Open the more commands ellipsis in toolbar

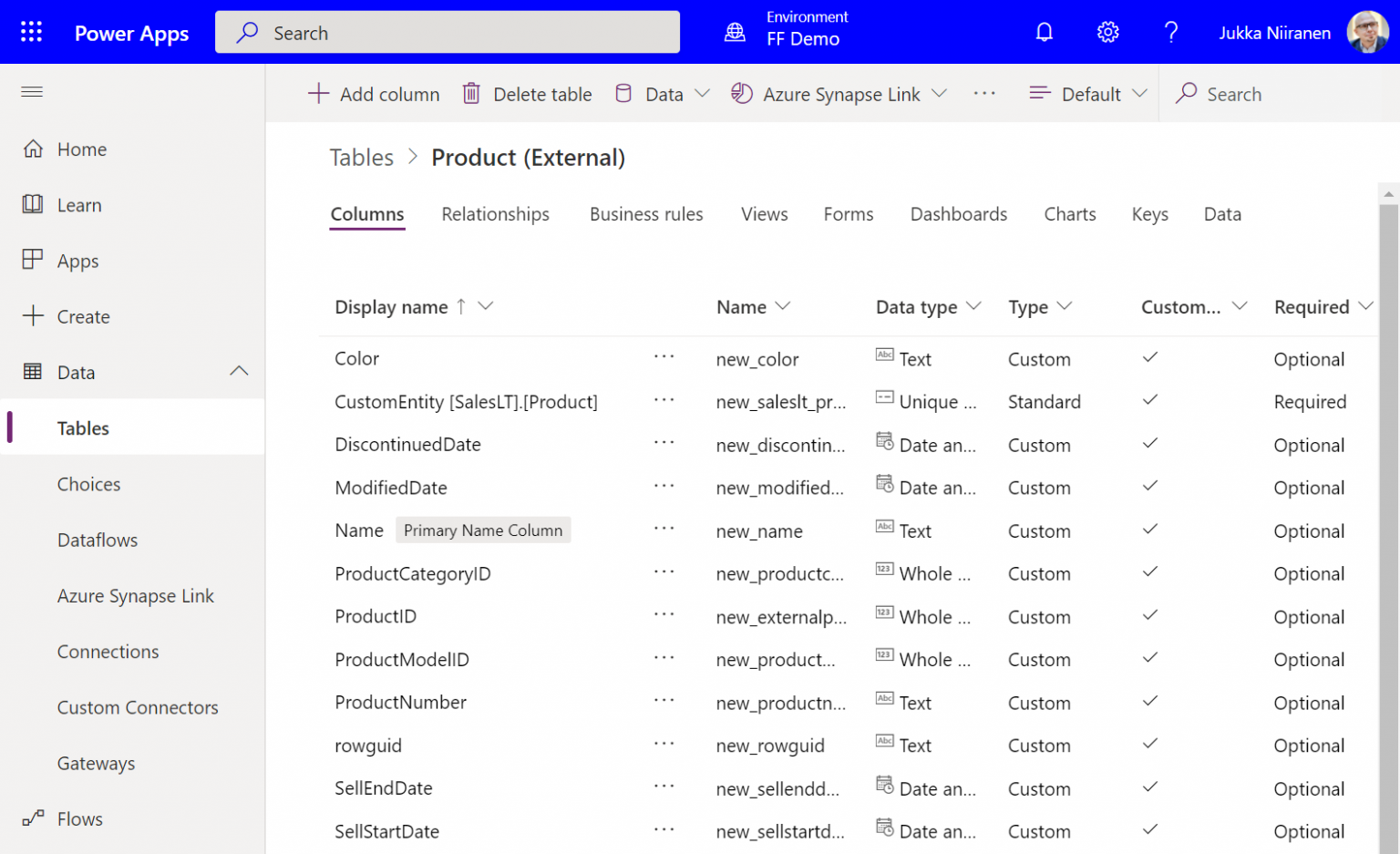click(x=984, y=93)
